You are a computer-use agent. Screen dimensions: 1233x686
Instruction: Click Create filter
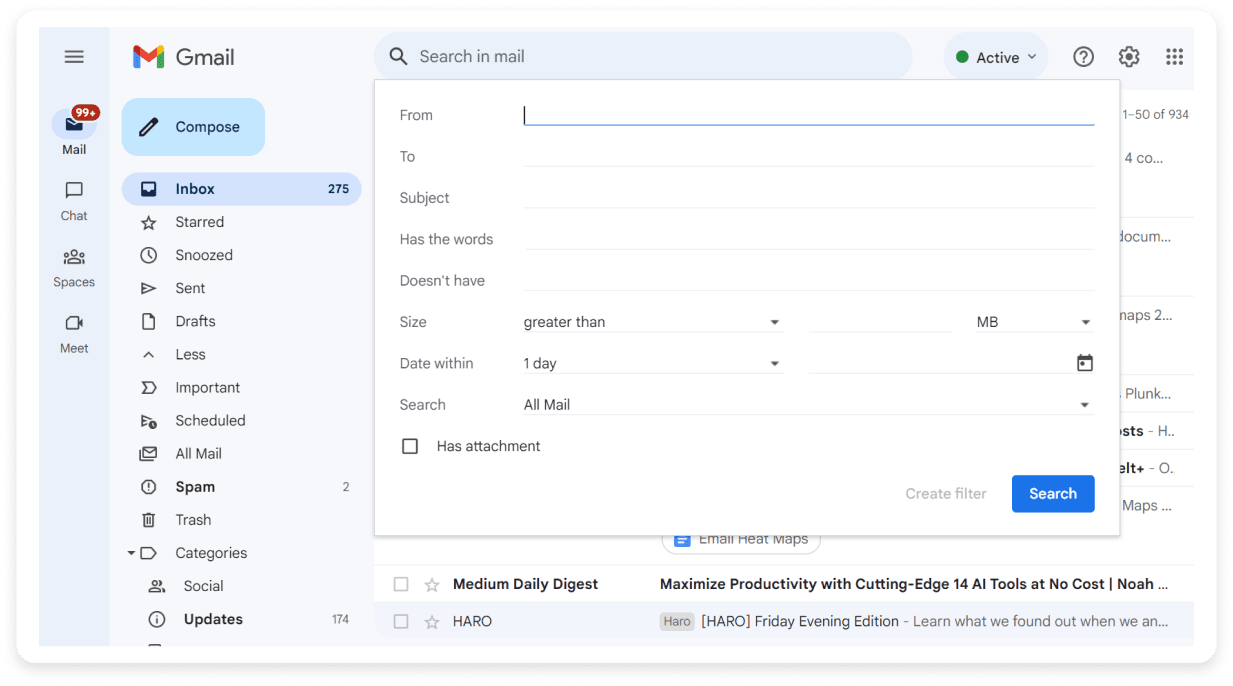click(945, 493)
